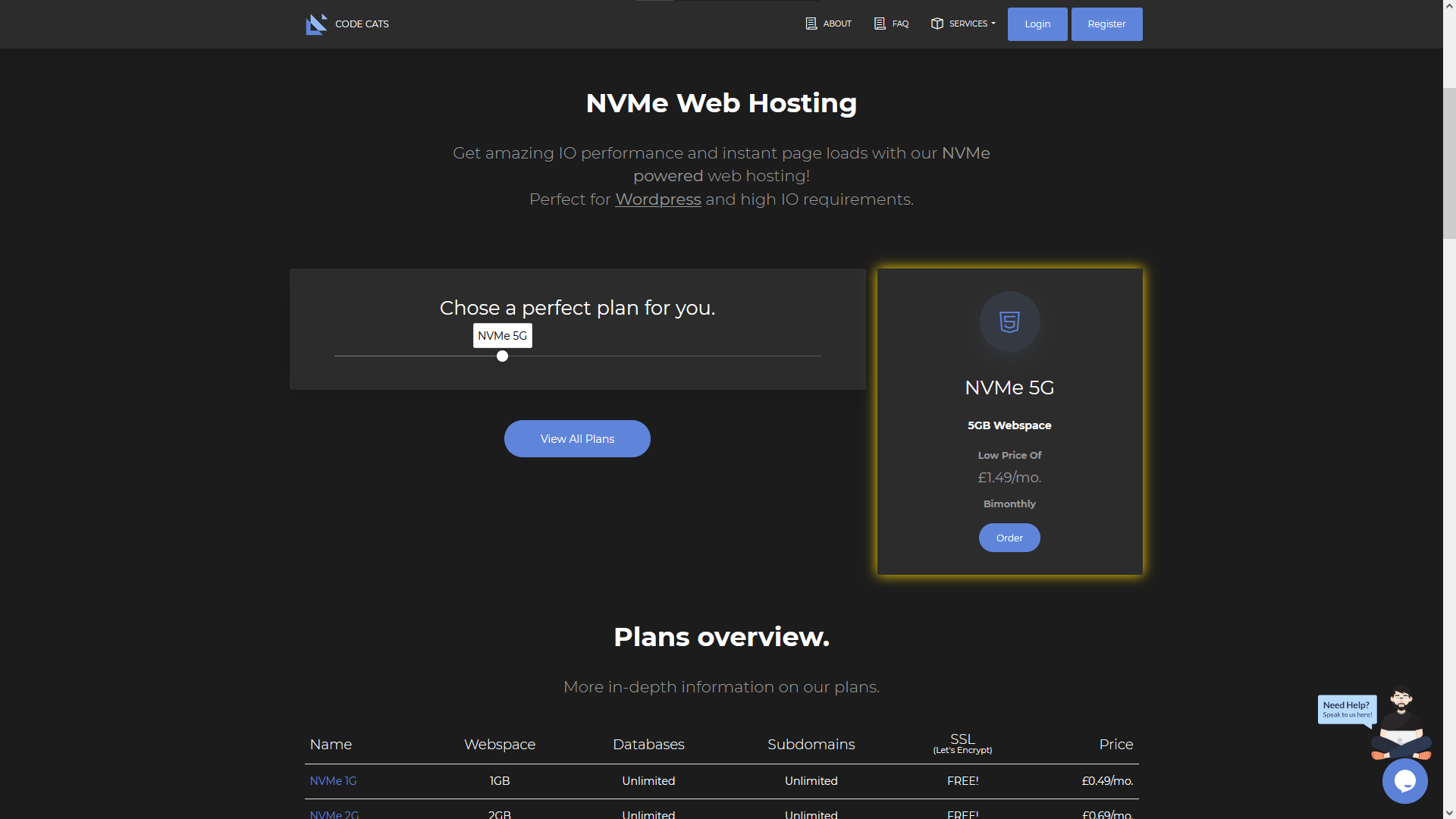Click the 1GB webspace cell

click(x=500, y=781)
